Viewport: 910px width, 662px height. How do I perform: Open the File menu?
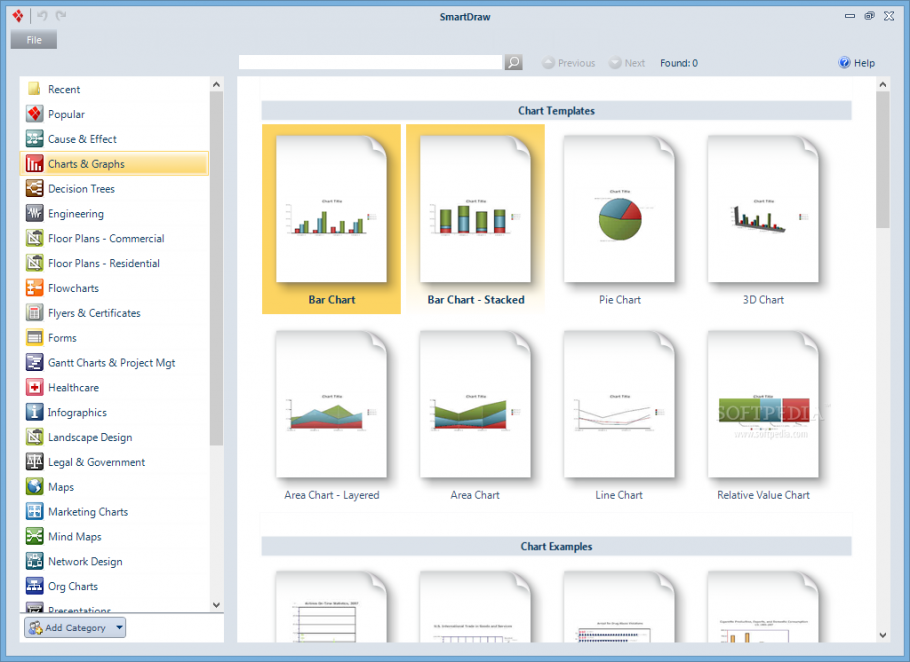pos(34,39)
